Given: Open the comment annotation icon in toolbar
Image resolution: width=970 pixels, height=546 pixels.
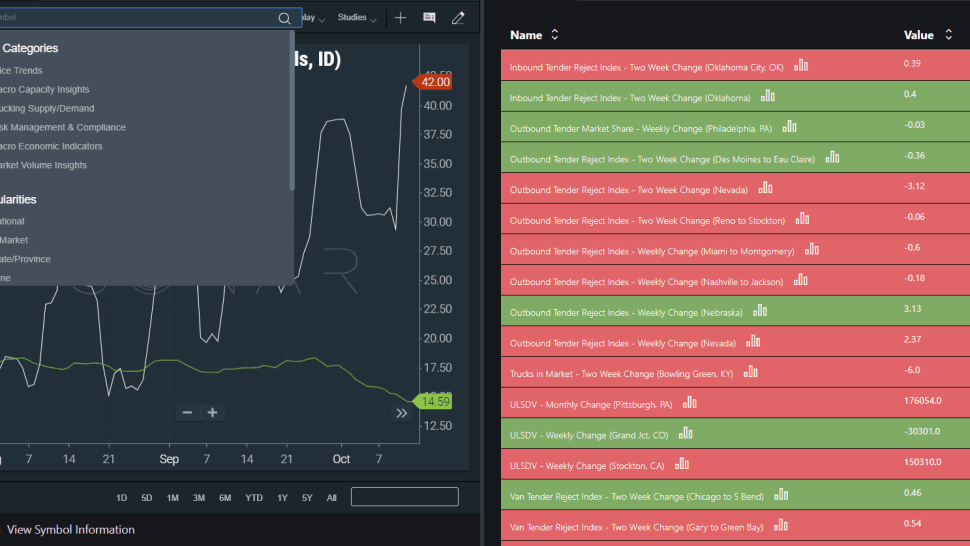Looking at the screenshot, I should click(429, 18).
